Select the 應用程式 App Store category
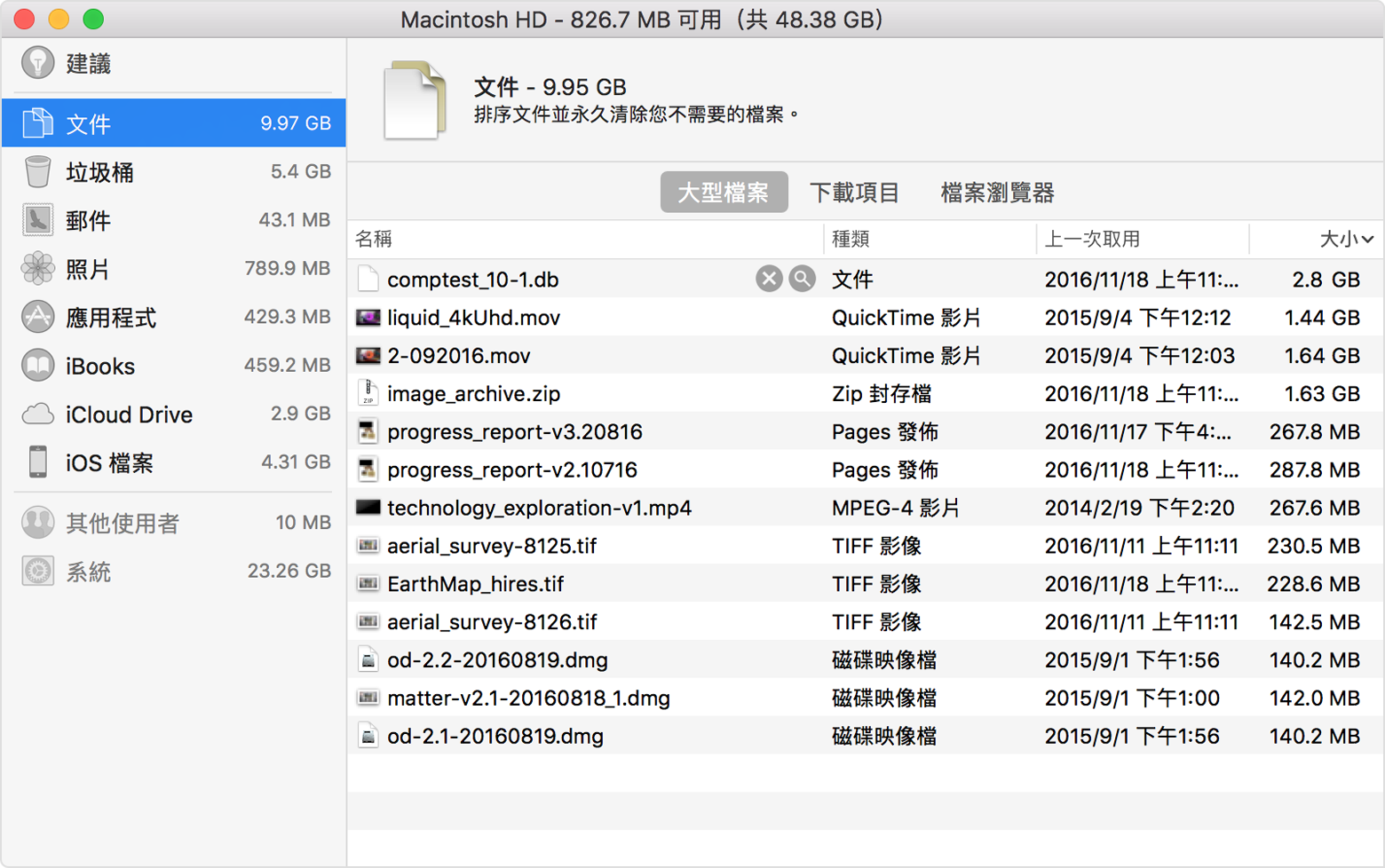The width and height of the screenshot is (1385, 868). pyautogui.click(x=110, y=318)
